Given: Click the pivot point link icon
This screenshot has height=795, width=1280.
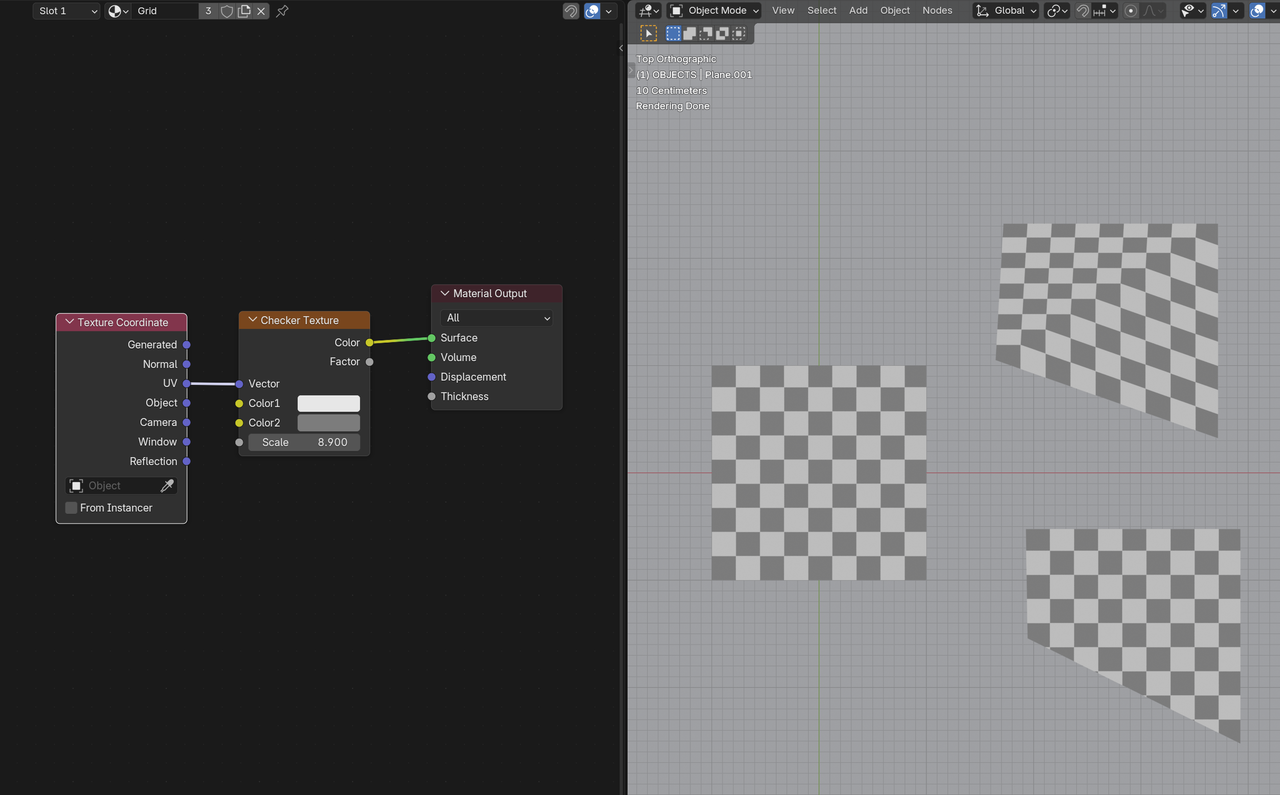Looking at the screenshot, I should pos(1056,11).
